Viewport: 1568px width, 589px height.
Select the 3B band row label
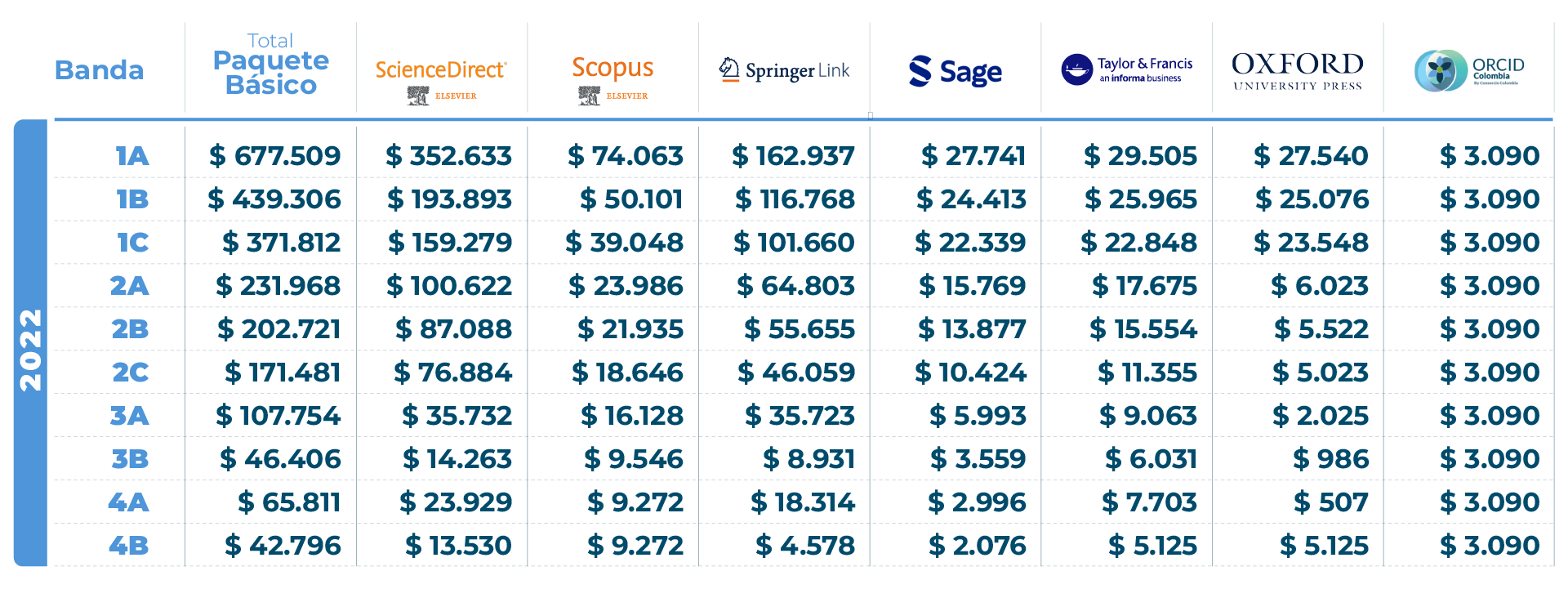coord(130,459)
